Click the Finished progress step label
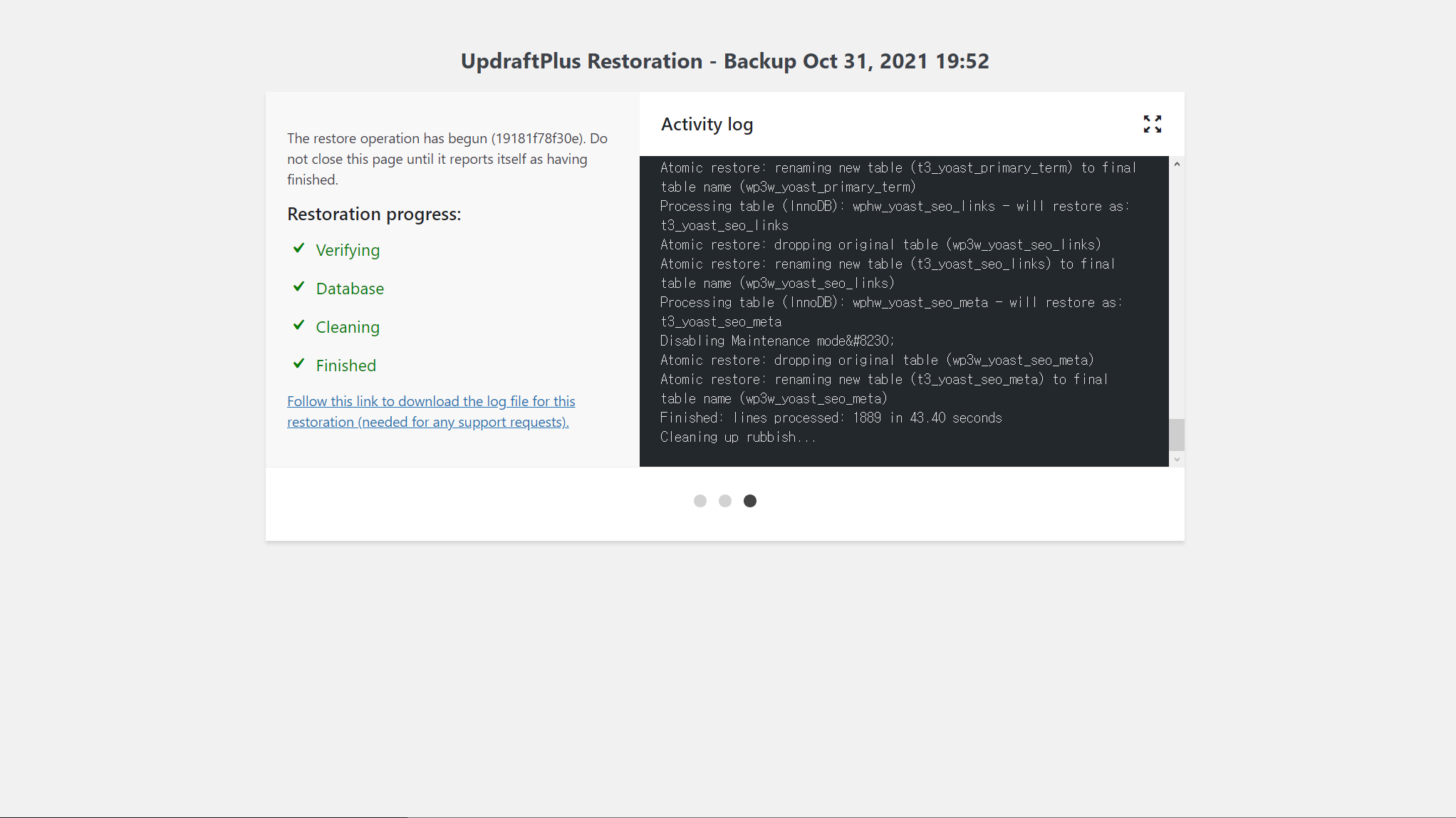Screen dimensions: 1456x818 (345, 366)
